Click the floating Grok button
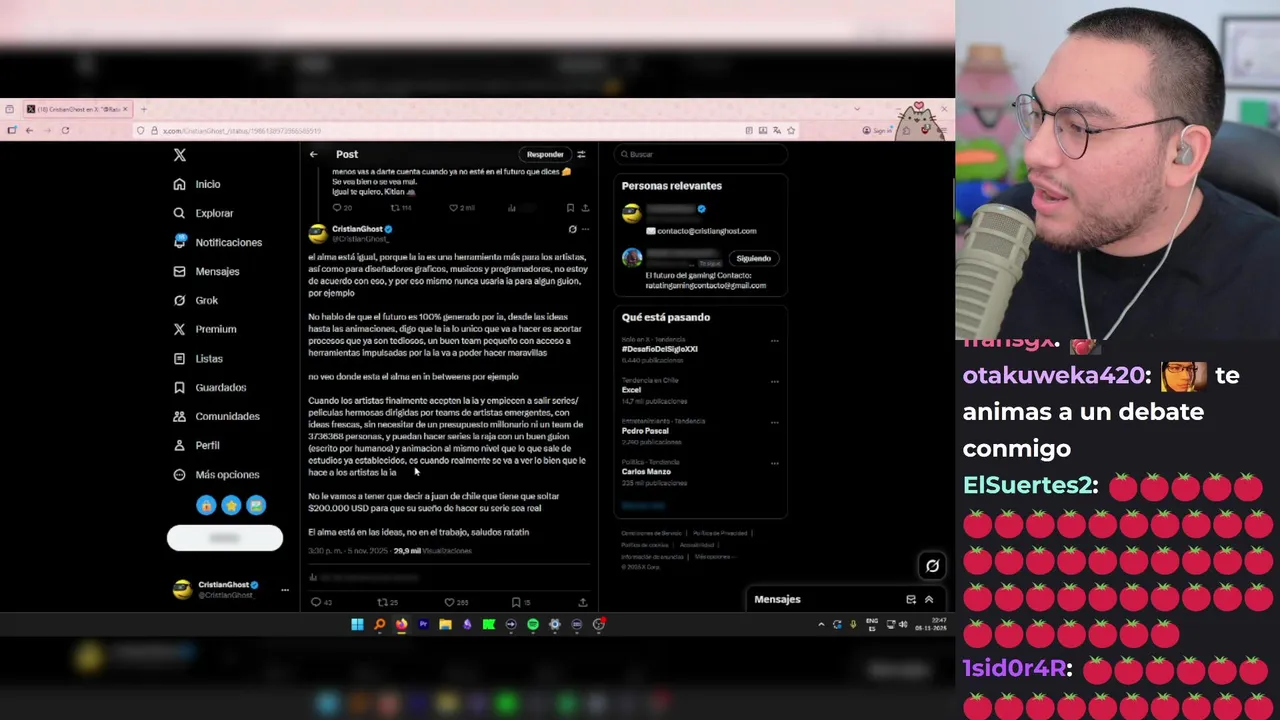This screenshot has height=720, width=1280. pos(932,566)
